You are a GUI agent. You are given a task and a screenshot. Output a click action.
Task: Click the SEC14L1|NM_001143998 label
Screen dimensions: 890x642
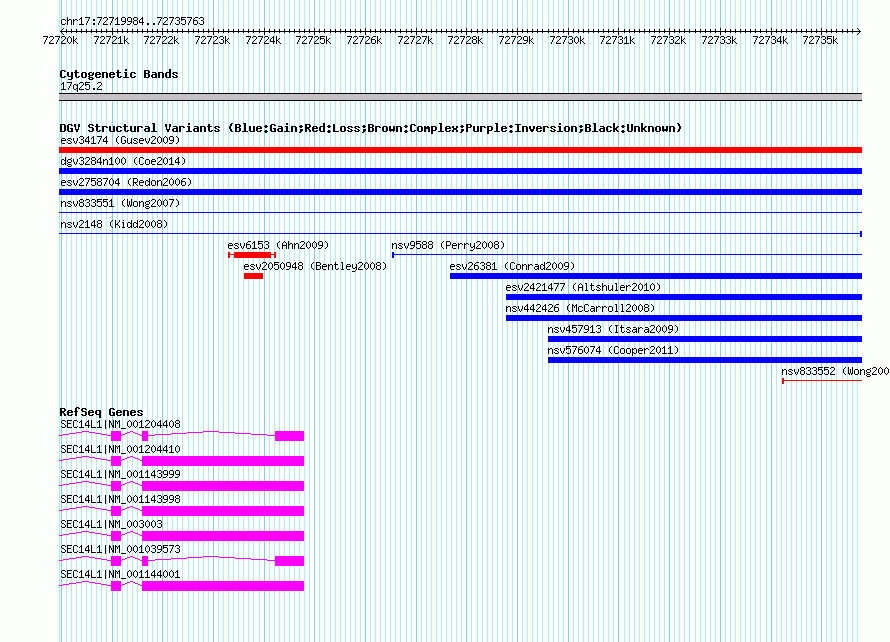[x=120, y=500]
